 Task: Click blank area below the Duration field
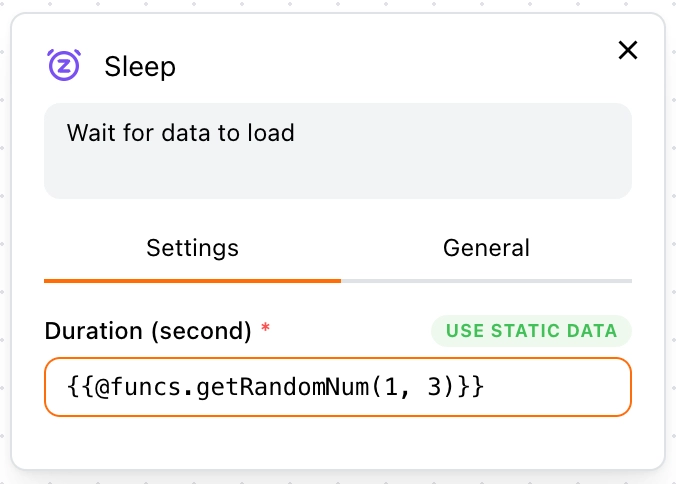tap(338, 442)
